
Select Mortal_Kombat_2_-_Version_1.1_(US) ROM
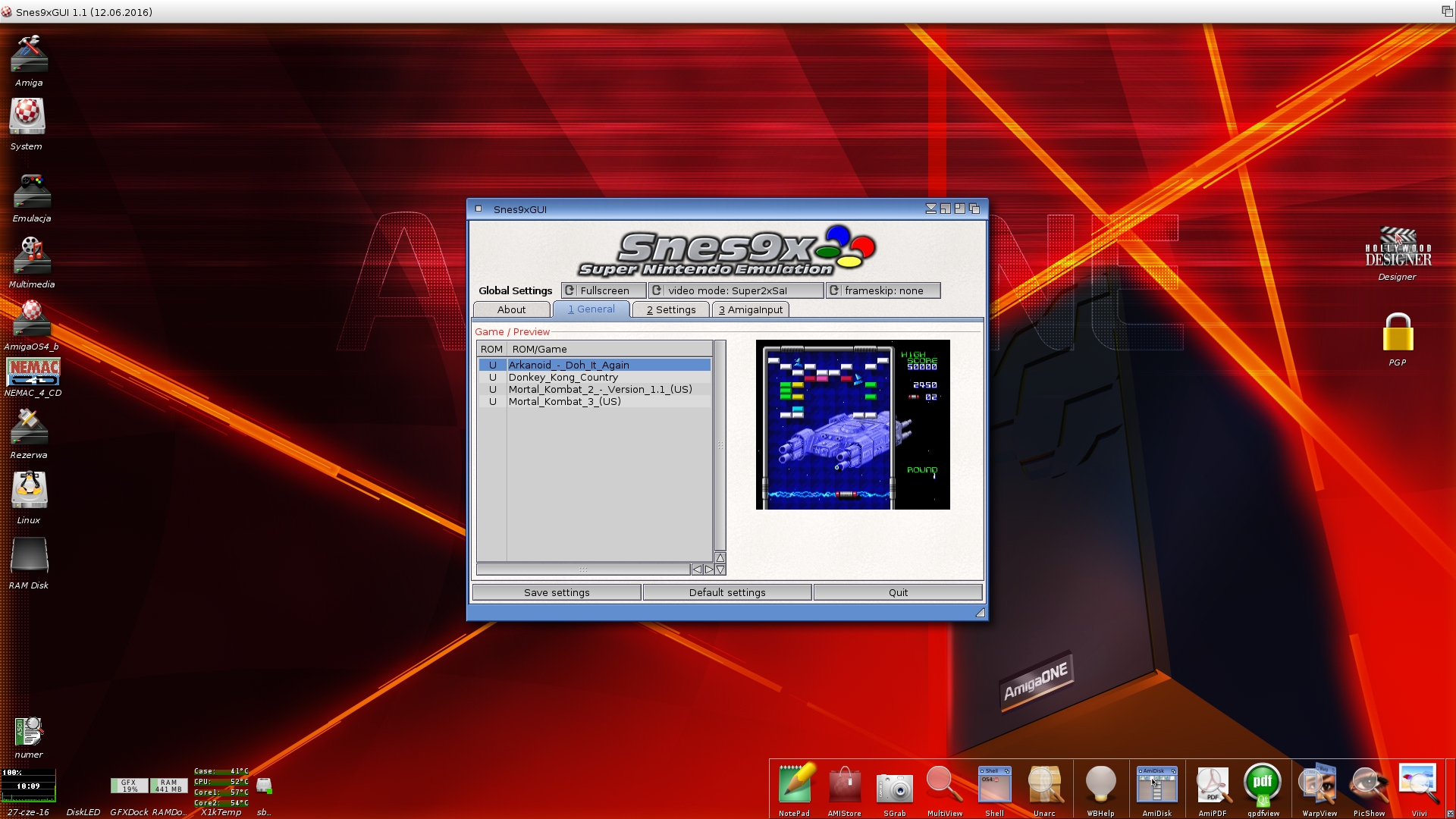click(x=595, y=389)
